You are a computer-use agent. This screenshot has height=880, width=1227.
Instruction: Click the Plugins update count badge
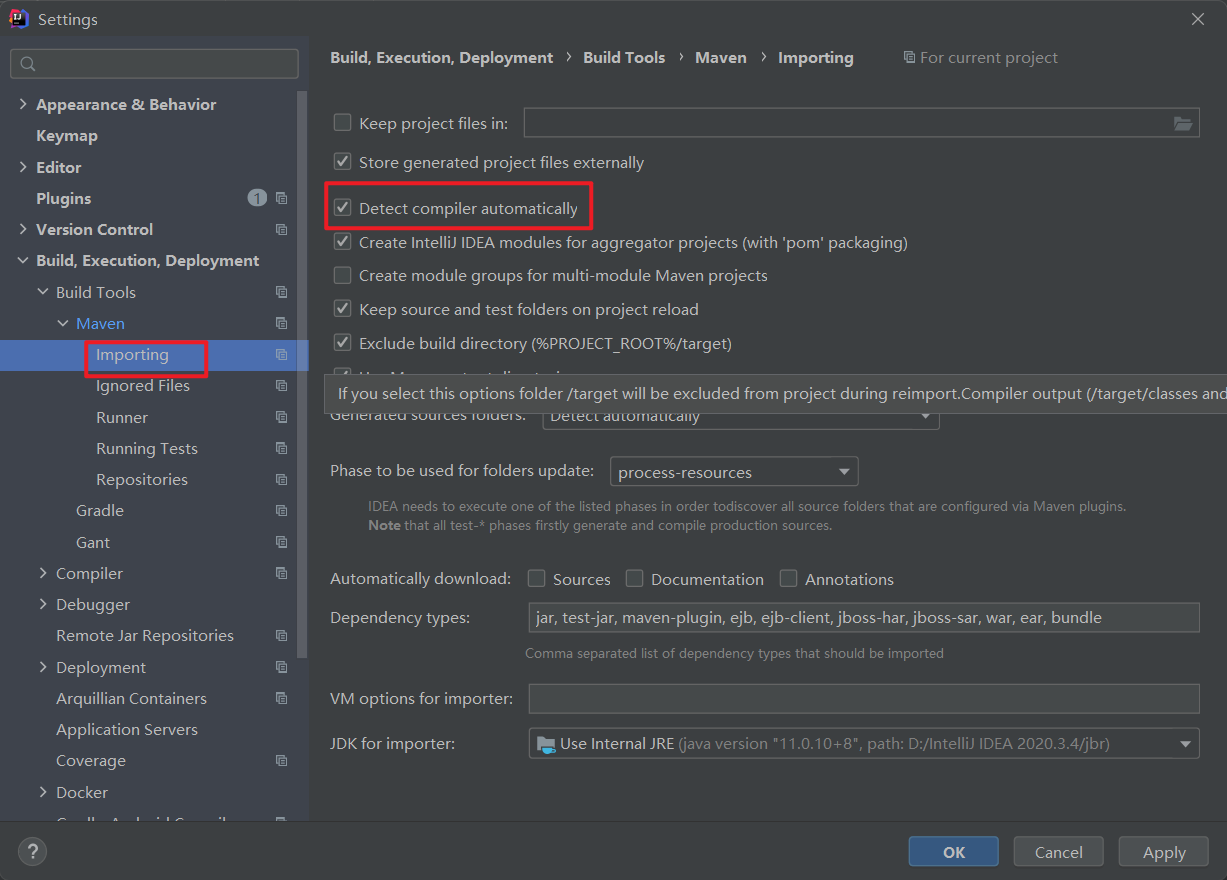257,198
